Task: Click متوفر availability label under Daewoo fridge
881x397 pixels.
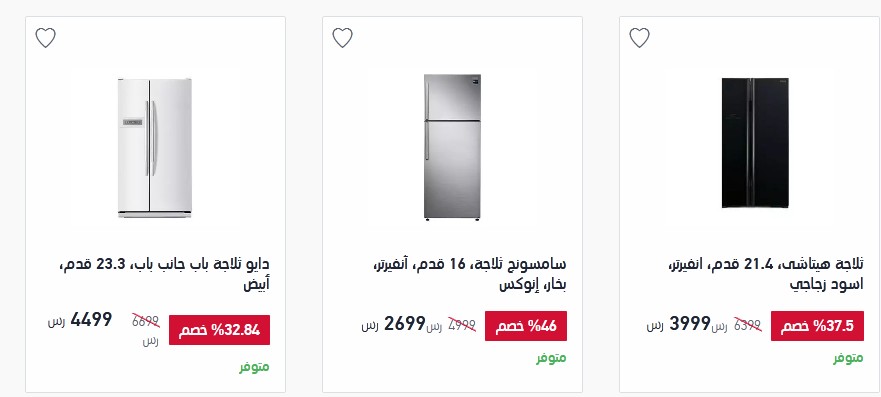Action: coord(255,367)
